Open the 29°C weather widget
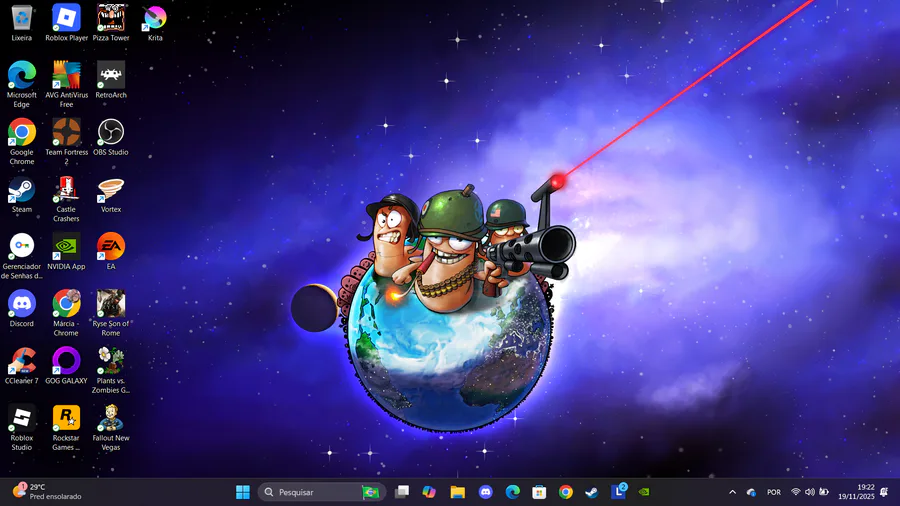 47,492
